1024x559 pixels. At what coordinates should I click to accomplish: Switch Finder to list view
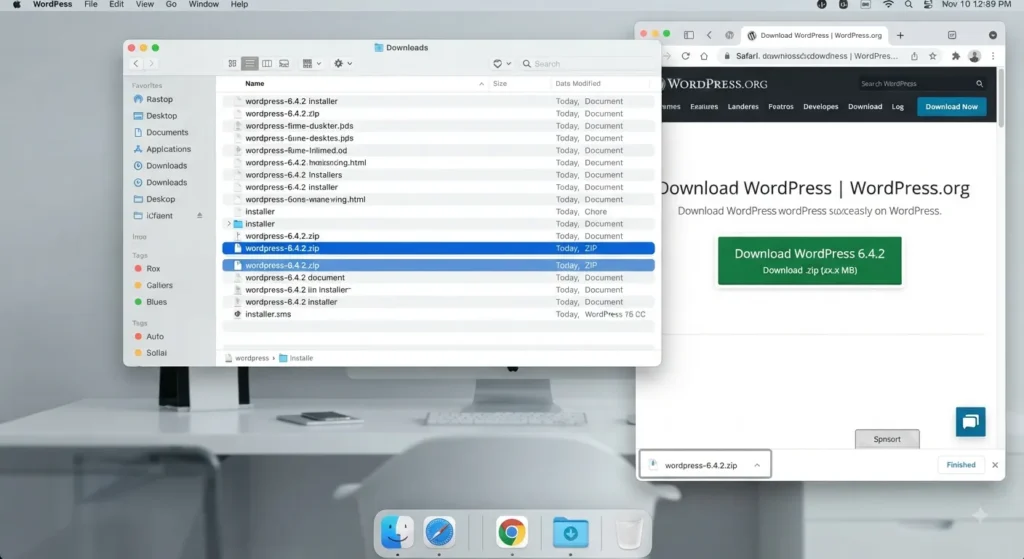pos(249,63)
